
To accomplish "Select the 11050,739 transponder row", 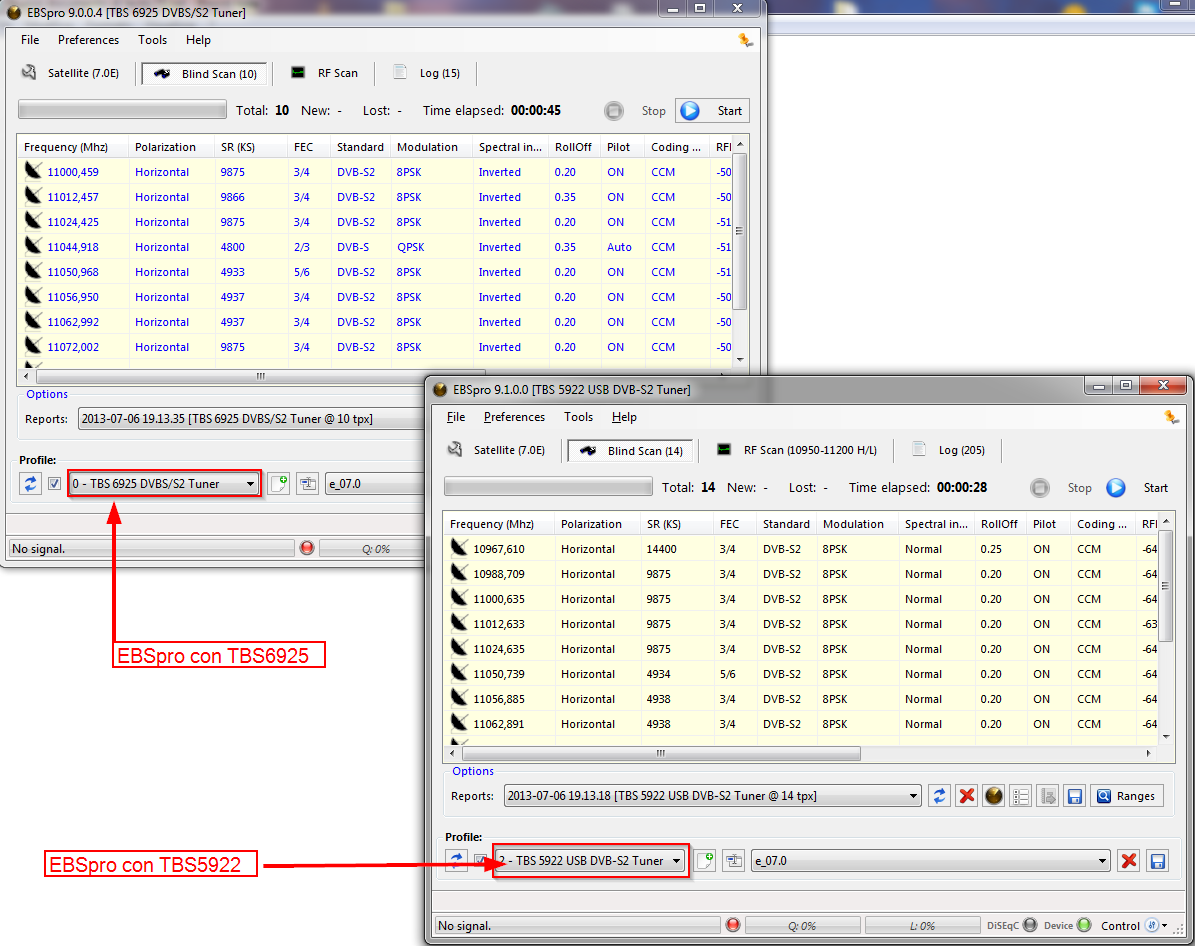I will pos(800,674).
